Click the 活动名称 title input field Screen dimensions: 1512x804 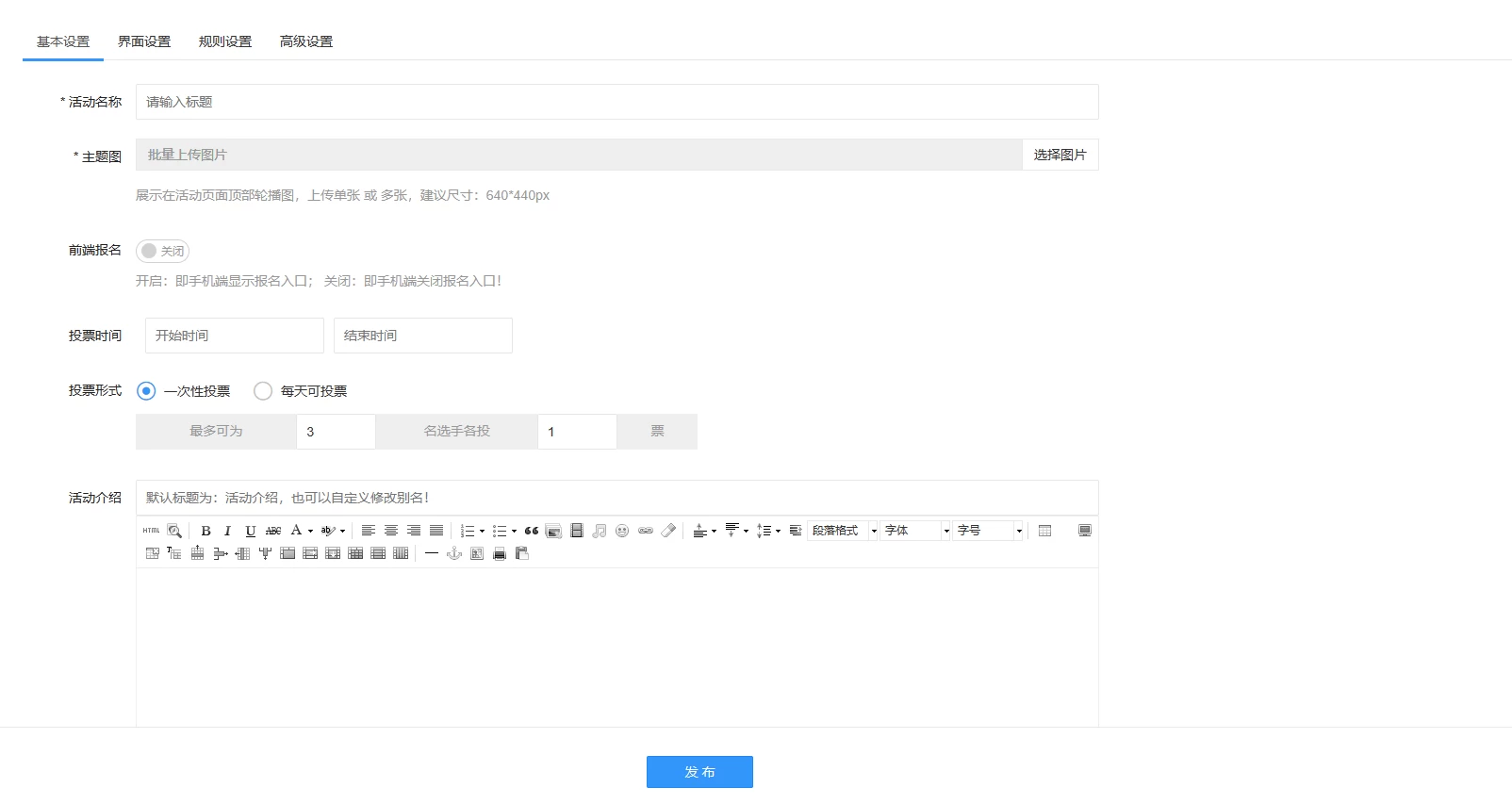point(616,102)
